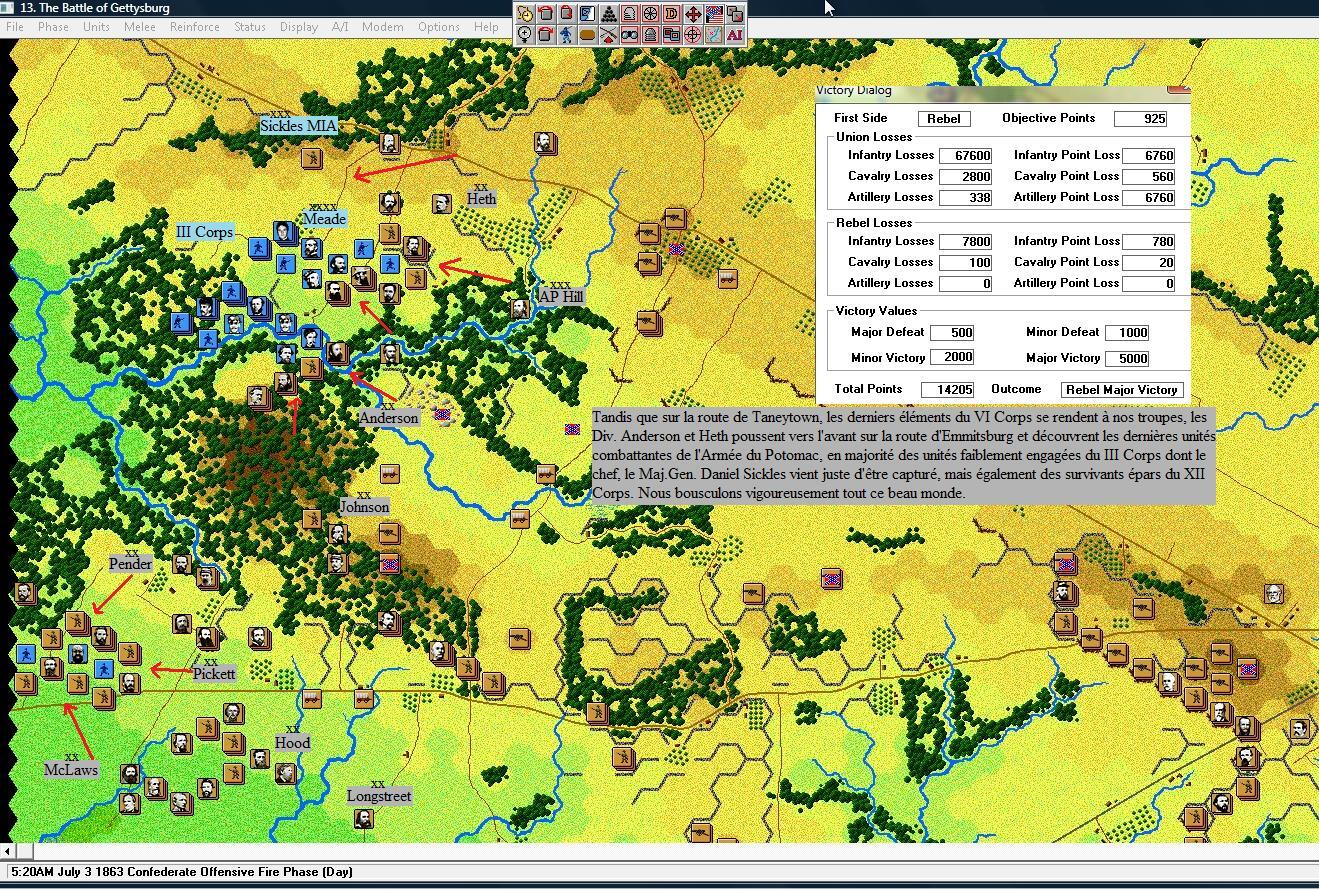This screenshot has width=1319, height=889.
Task: Click the Total Points field showing 14205
Action: [x=947, y=390]
